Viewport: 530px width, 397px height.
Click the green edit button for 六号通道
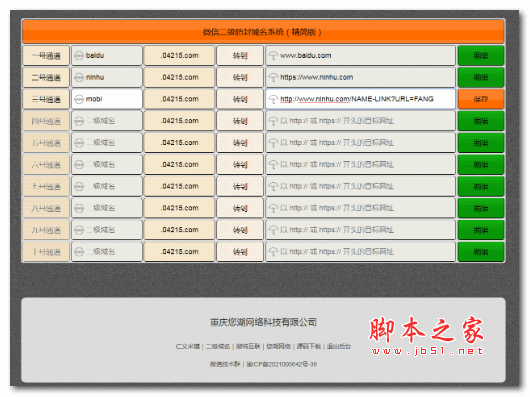click(x=481, y=165)
